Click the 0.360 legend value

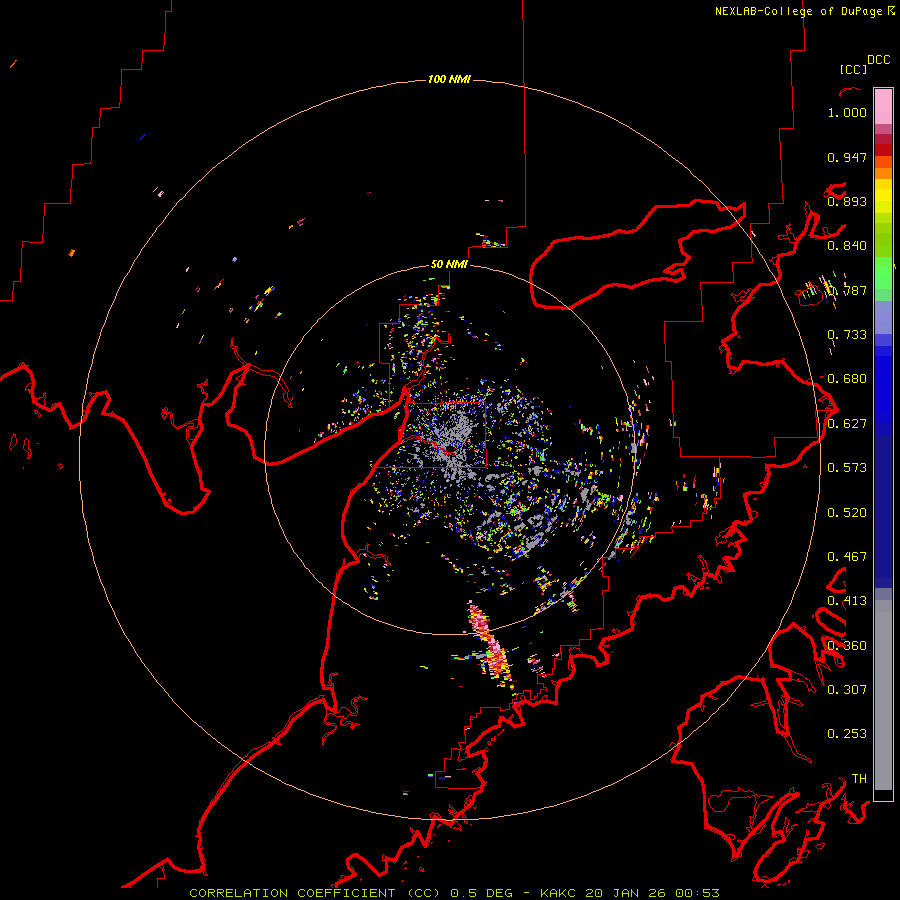coord(847,646)
